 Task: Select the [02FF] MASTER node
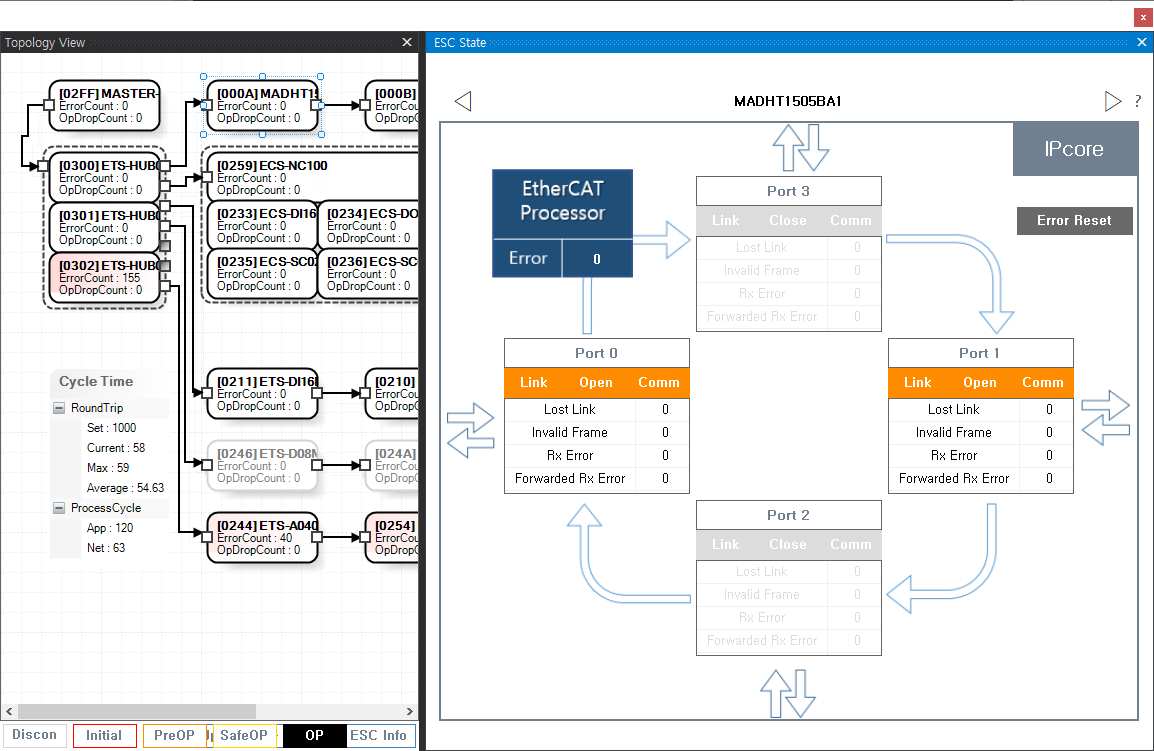coord(104,106)
